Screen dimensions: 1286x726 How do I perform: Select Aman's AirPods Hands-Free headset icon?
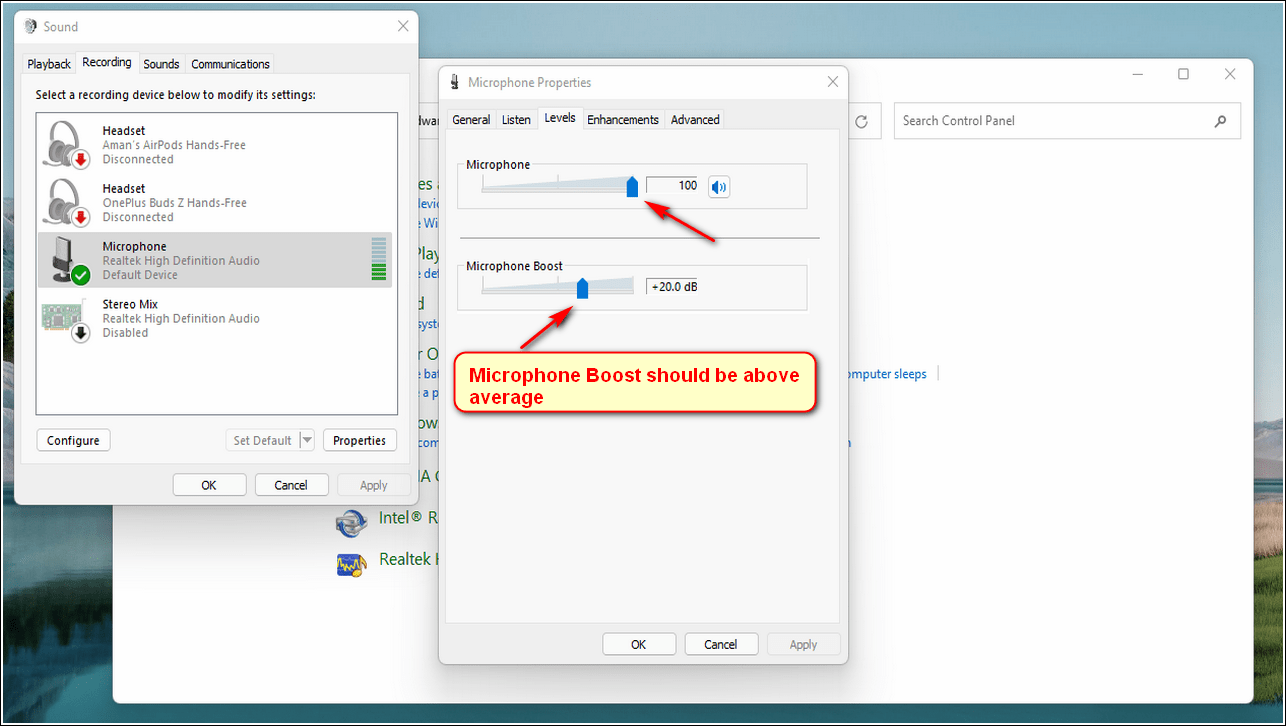(x=67, y=145)
